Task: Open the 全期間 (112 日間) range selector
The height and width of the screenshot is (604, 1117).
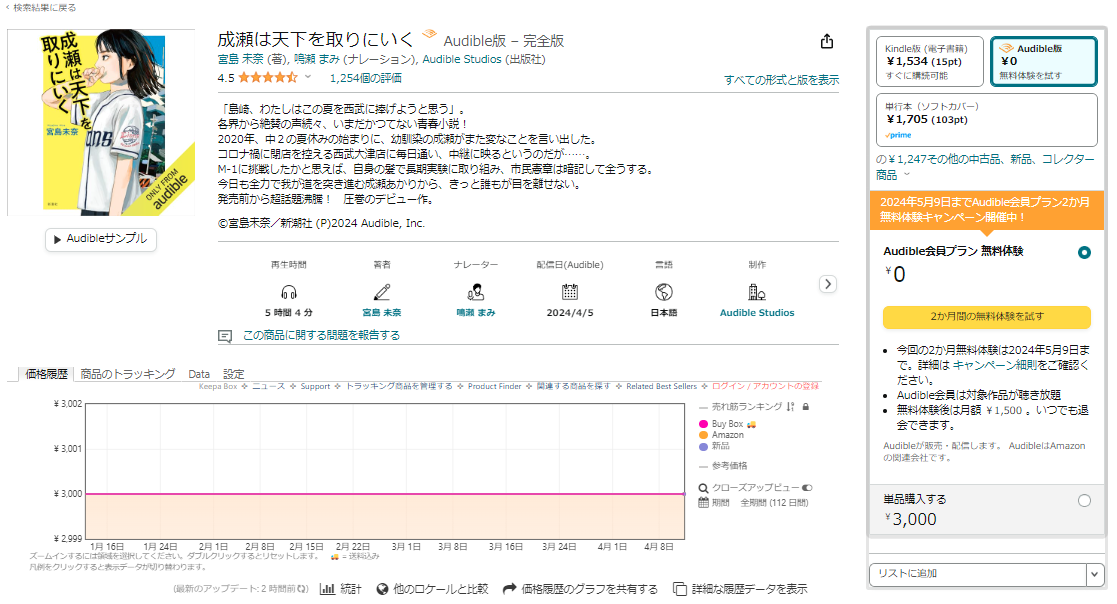Action: tap(774, 503)
